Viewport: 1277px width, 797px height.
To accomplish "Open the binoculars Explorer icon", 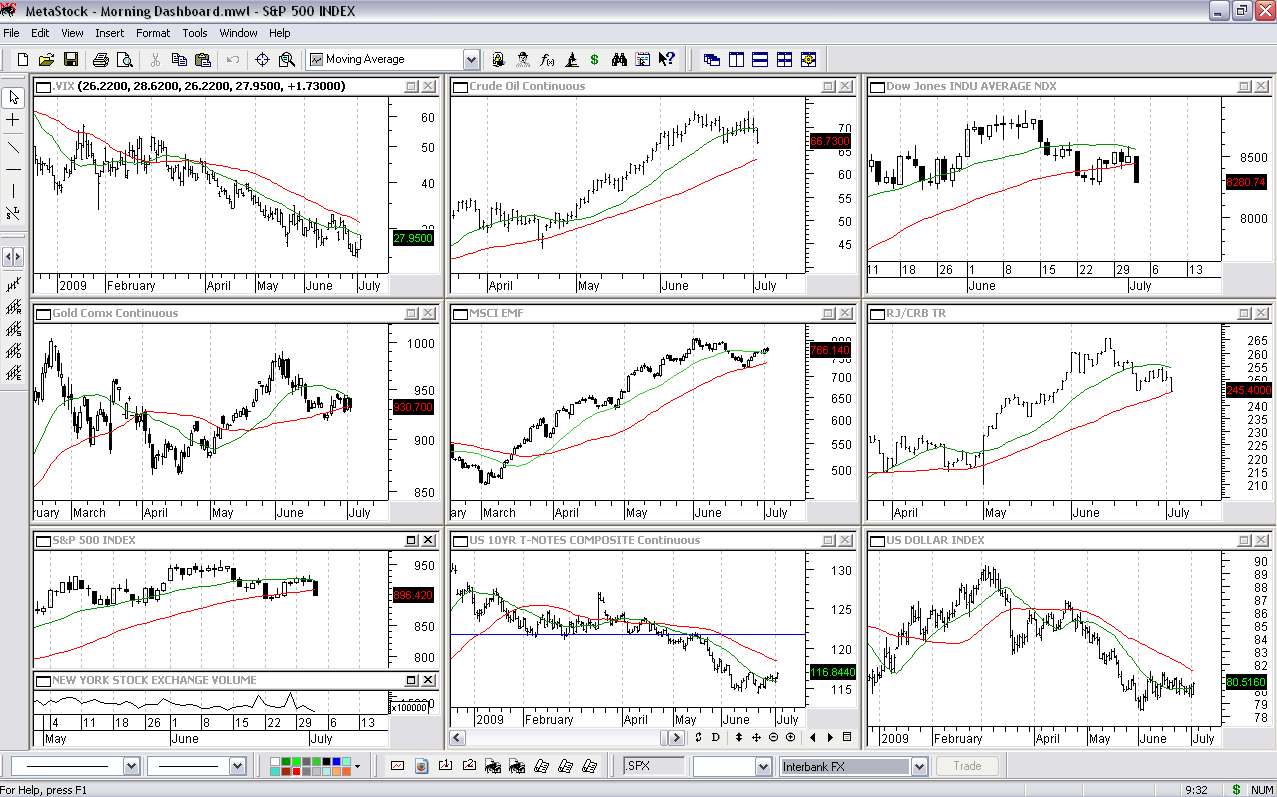I will tap(619, 59).
